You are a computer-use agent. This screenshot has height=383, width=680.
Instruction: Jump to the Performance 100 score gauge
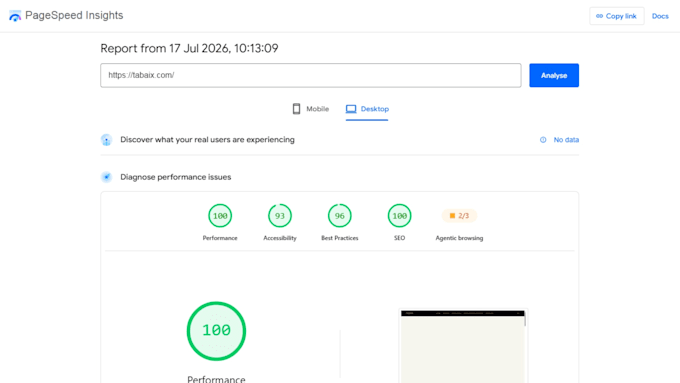(220, 216)
